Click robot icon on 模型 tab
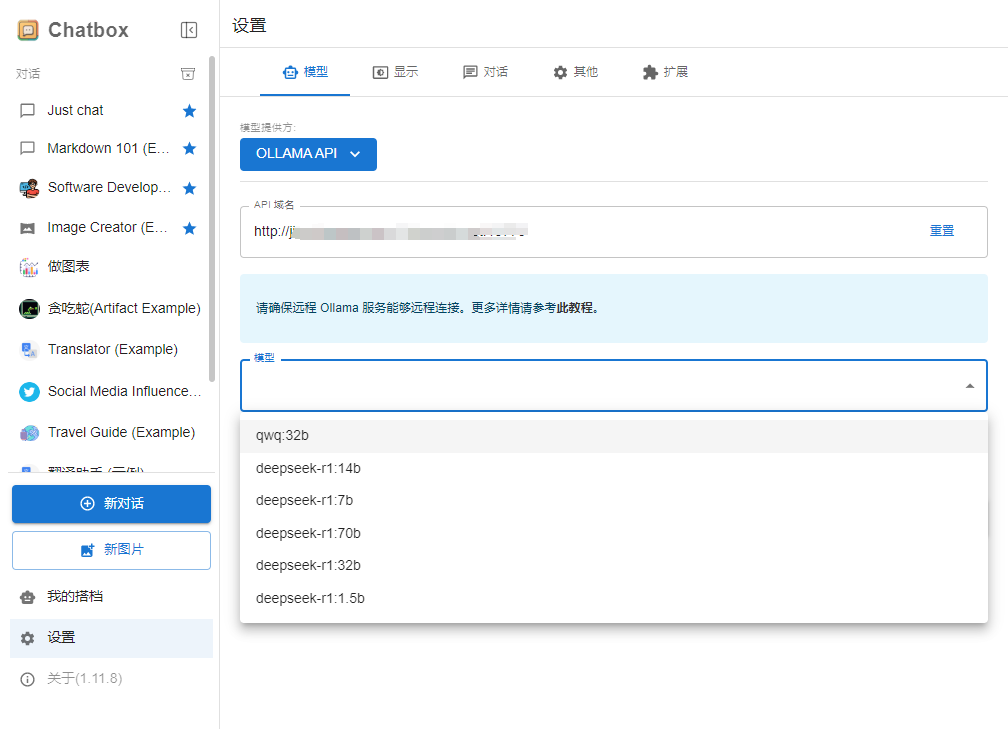Image resolution: width=1008 pixels, height=729 pixels. pos(291,73)
